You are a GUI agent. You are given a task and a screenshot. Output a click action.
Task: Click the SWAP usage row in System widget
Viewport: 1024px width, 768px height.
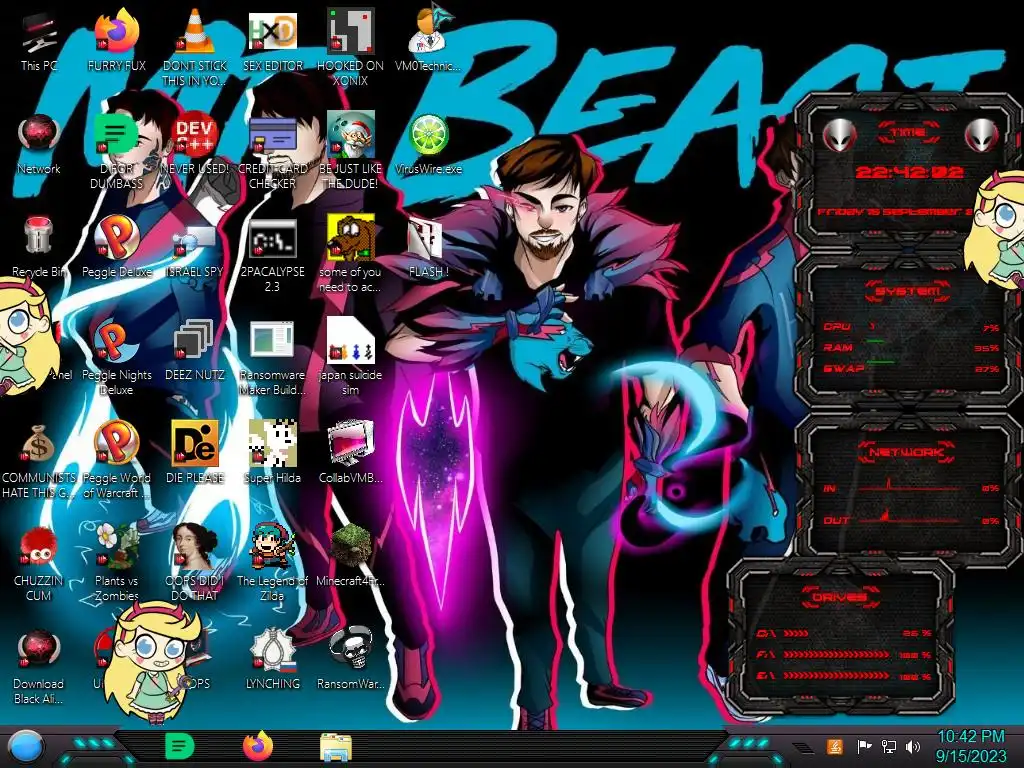click(911, 368)
